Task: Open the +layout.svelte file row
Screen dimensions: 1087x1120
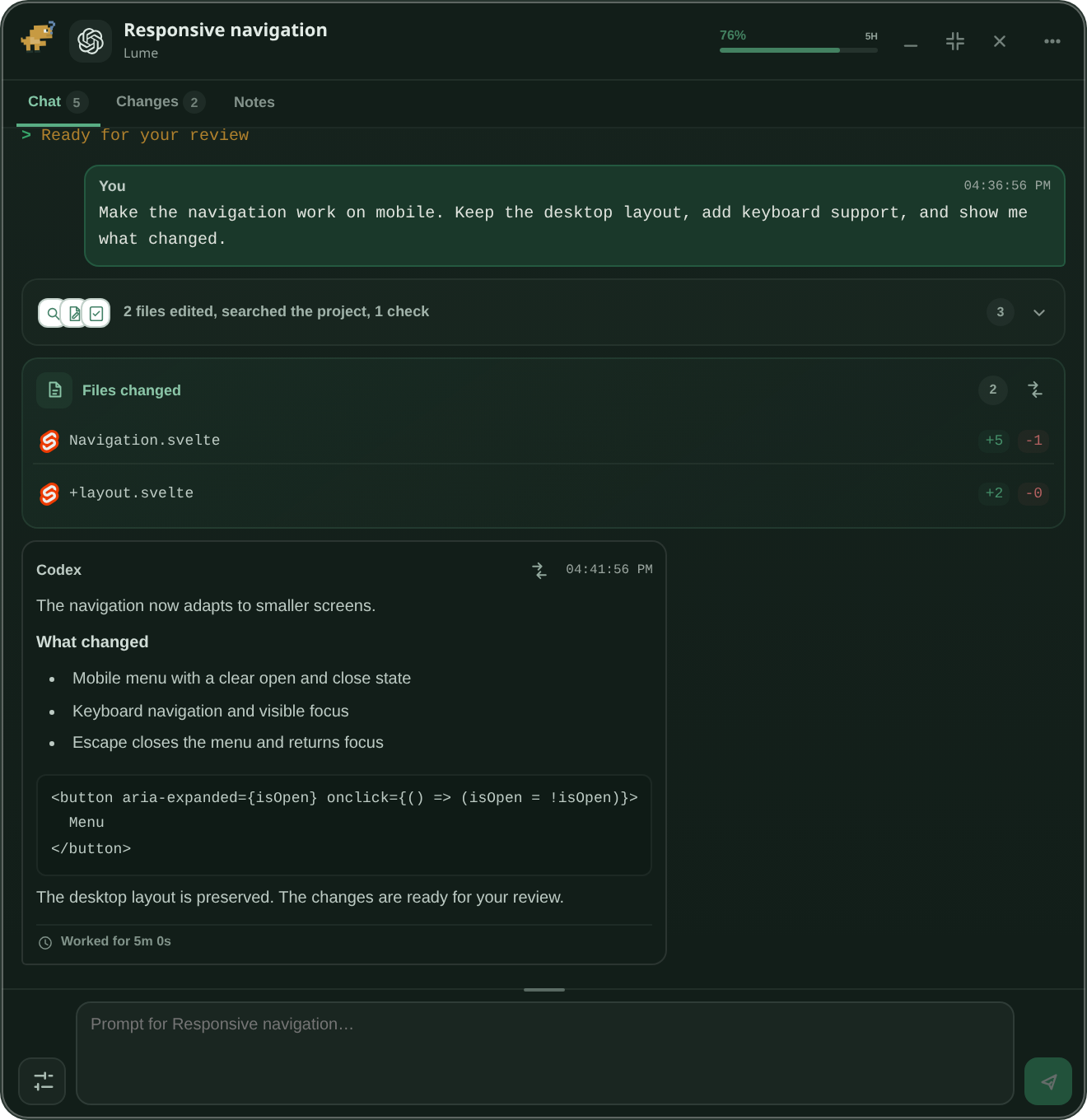Action: [543, 493]
